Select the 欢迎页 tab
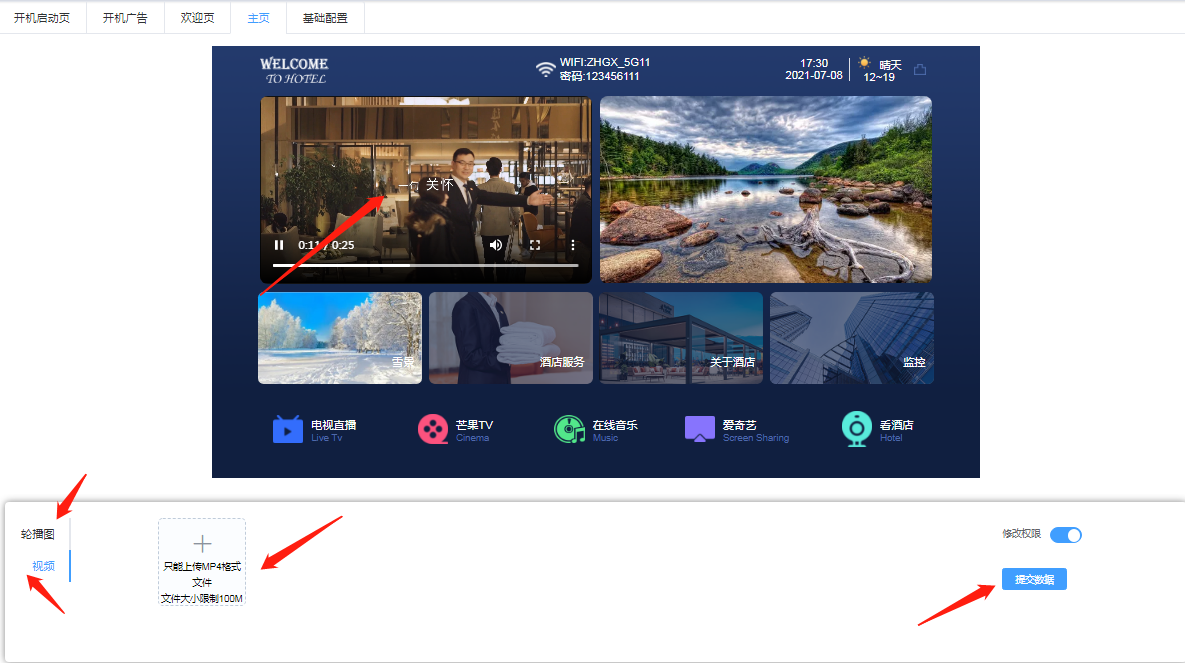Viewport: 1185px width, 663px height. coord(197,18)
